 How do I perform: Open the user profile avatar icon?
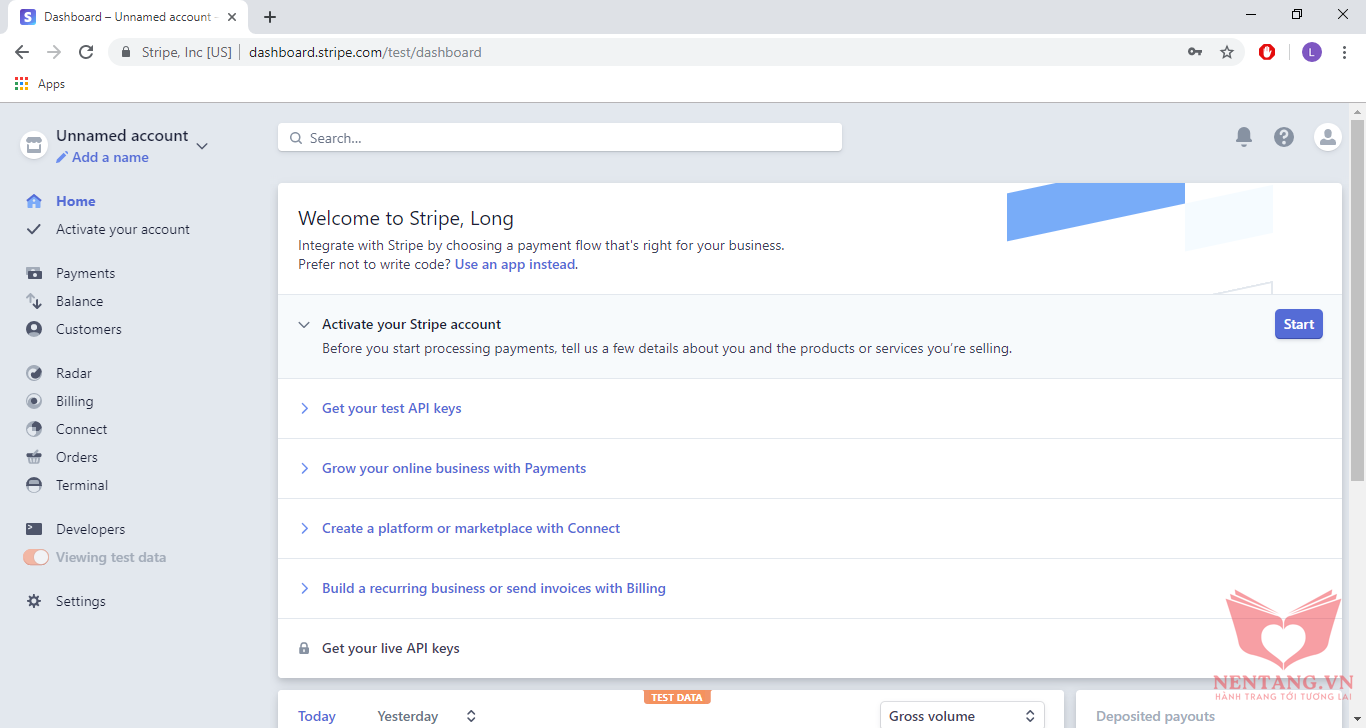(1327, 137)
